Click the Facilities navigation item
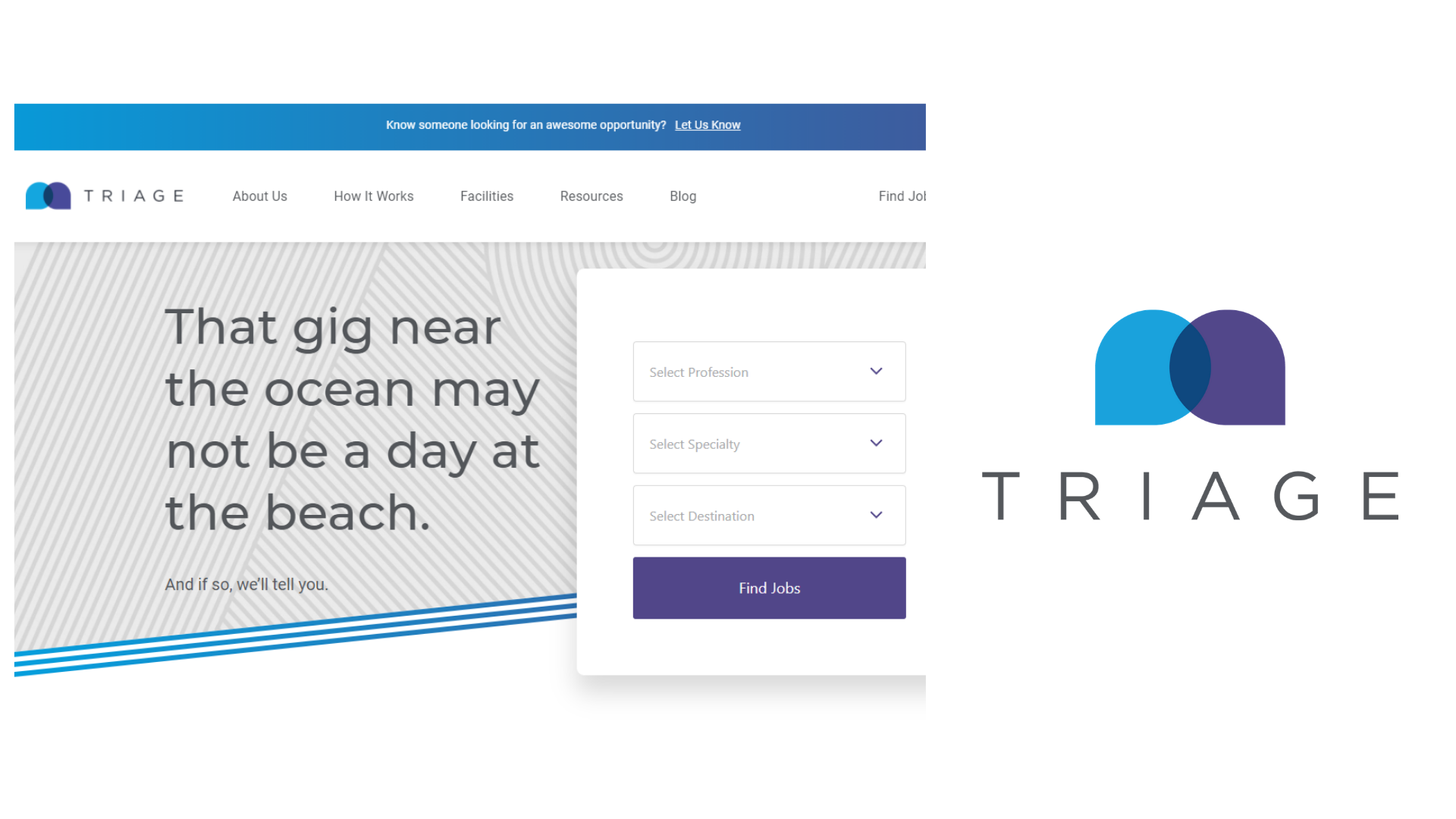 click(487, 196)
